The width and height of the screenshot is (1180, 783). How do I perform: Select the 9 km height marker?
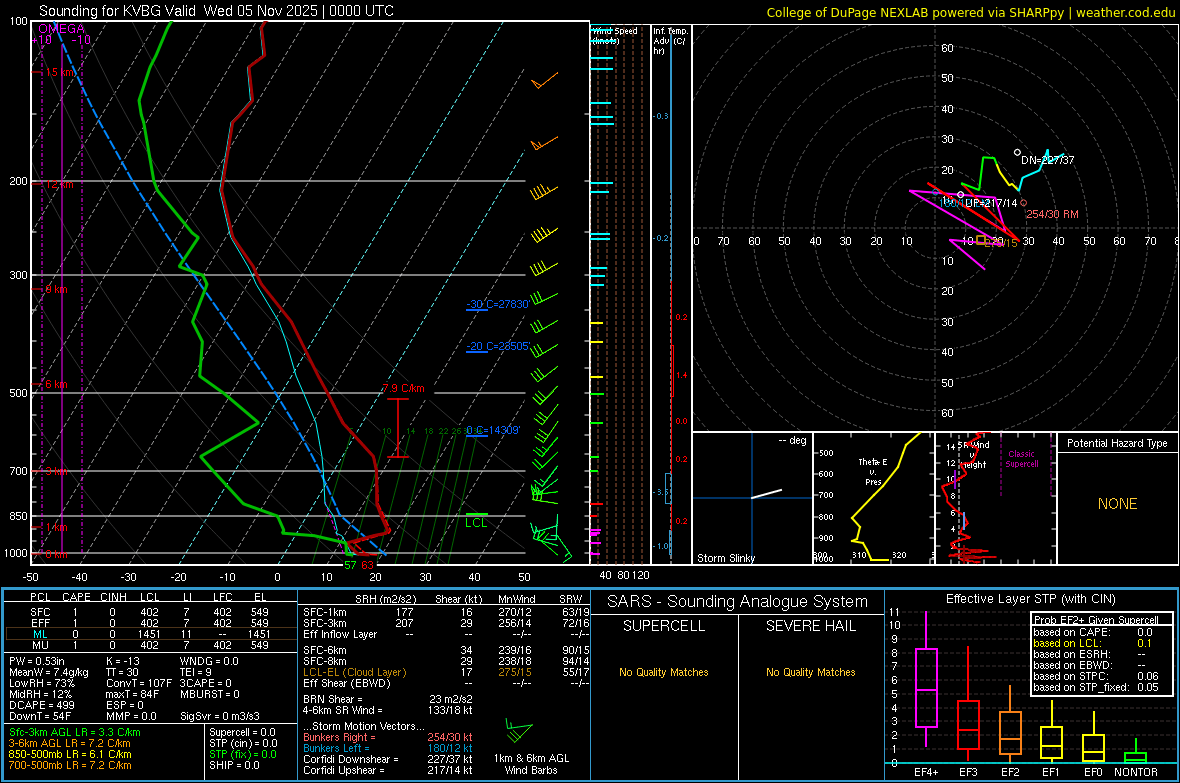pyautogui.click(x=56, y=289)
